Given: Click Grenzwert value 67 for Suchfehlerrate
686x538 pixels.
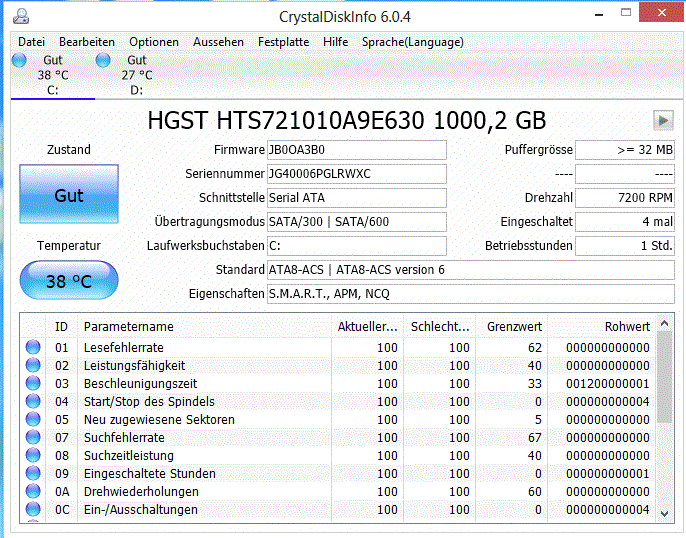Looking at the screenshot, I should (x=535, y=437).
